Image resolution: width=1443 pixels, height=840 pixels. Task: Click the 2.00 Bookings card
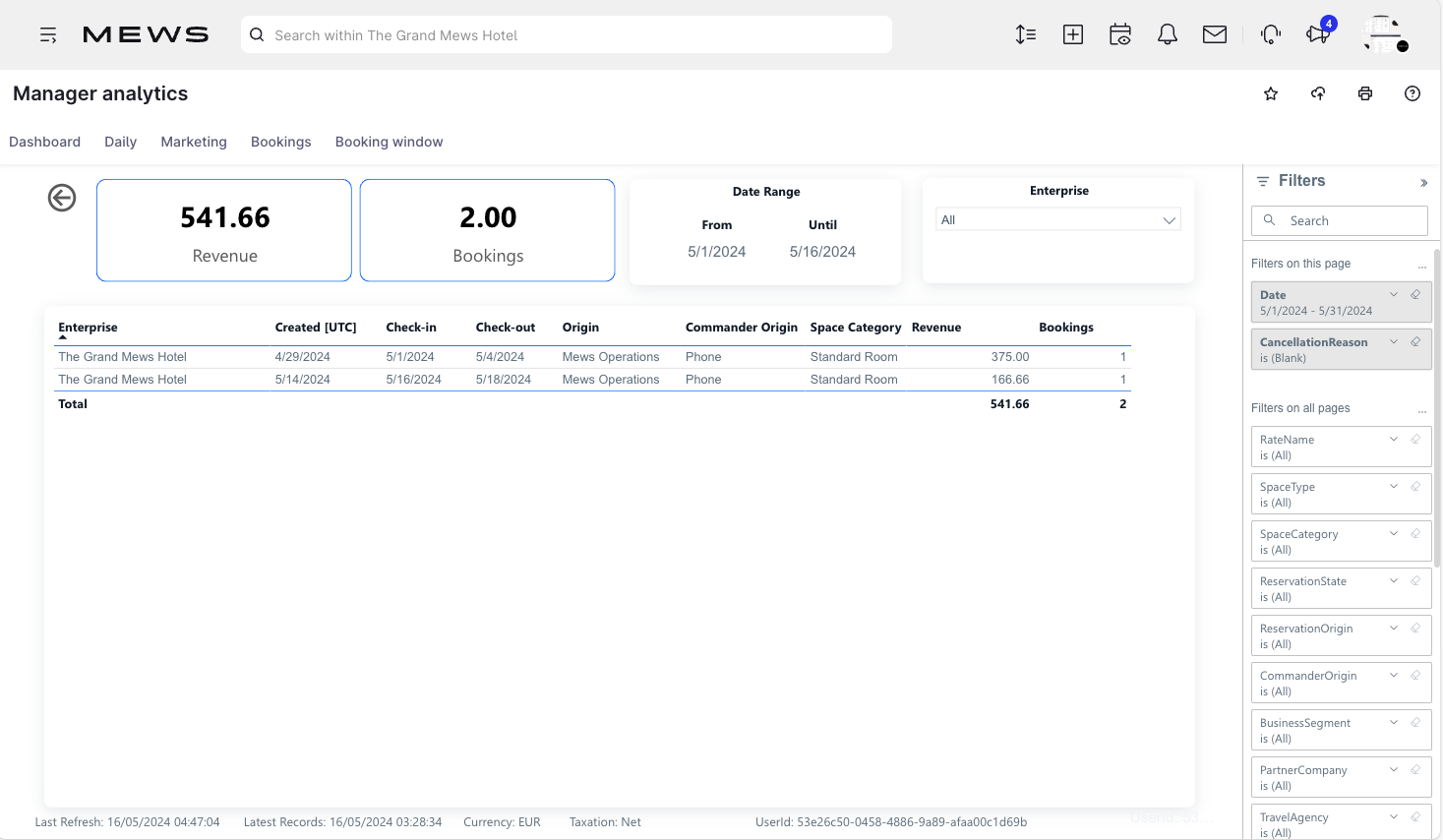[x=488, y=230]
